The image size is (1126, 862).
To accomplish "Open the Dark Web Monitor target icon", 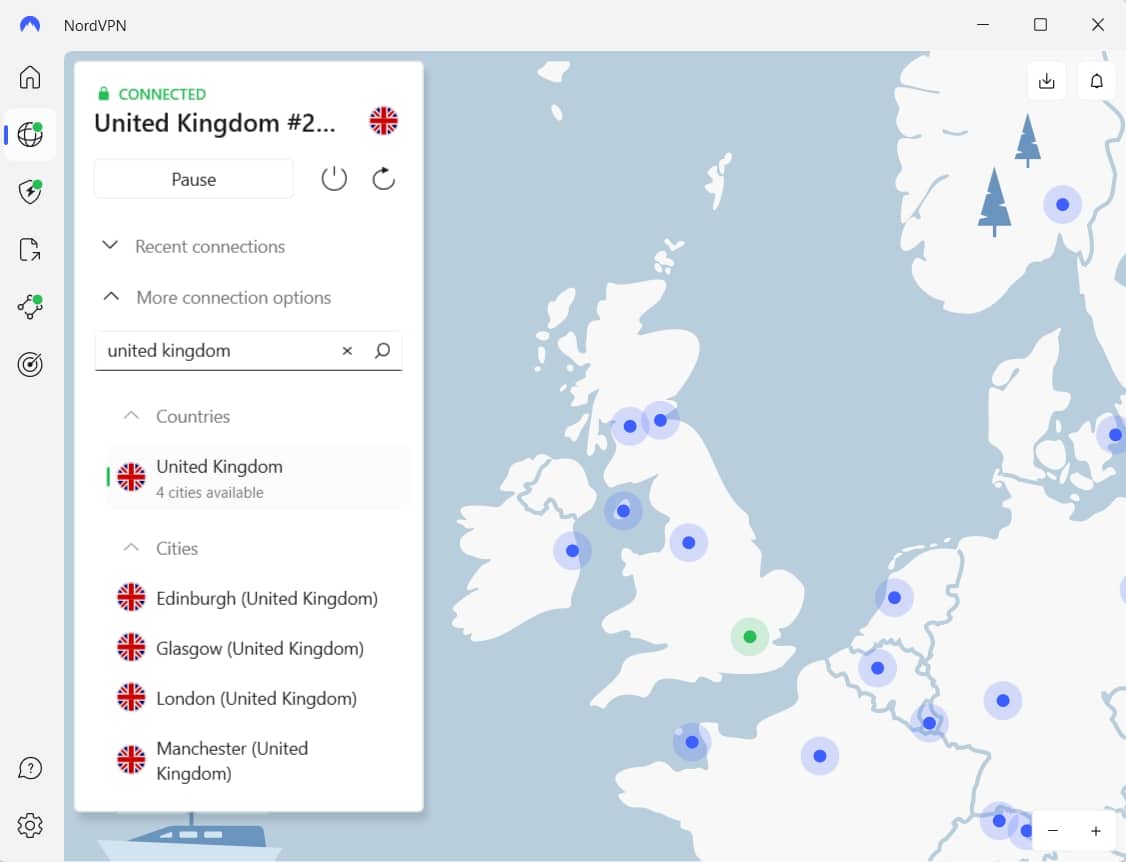I will pos(30,365).
